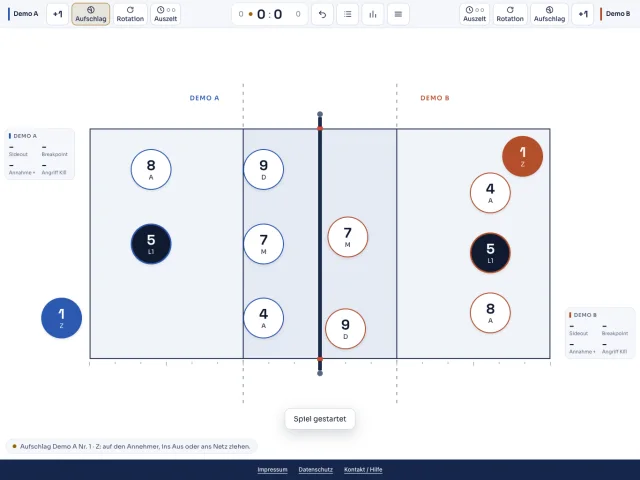
Task: Toggle Aufschlag for Demo B
Action: [x=549, y=14]
